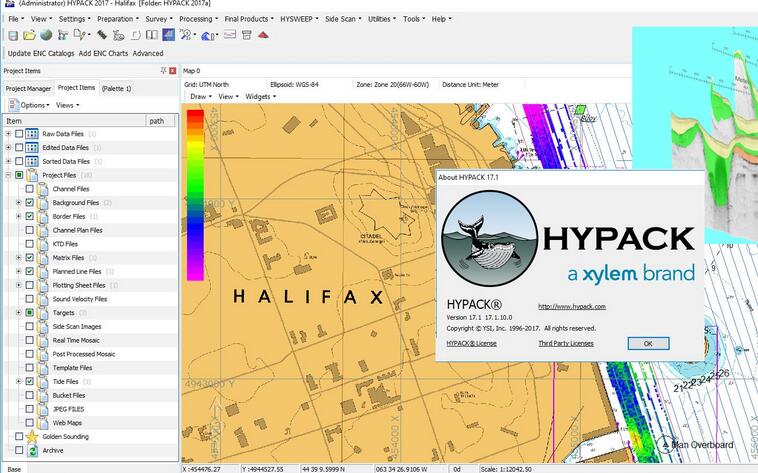Click the blue square chart toolbar icon
758x473 pixels.
coord(169,35)
